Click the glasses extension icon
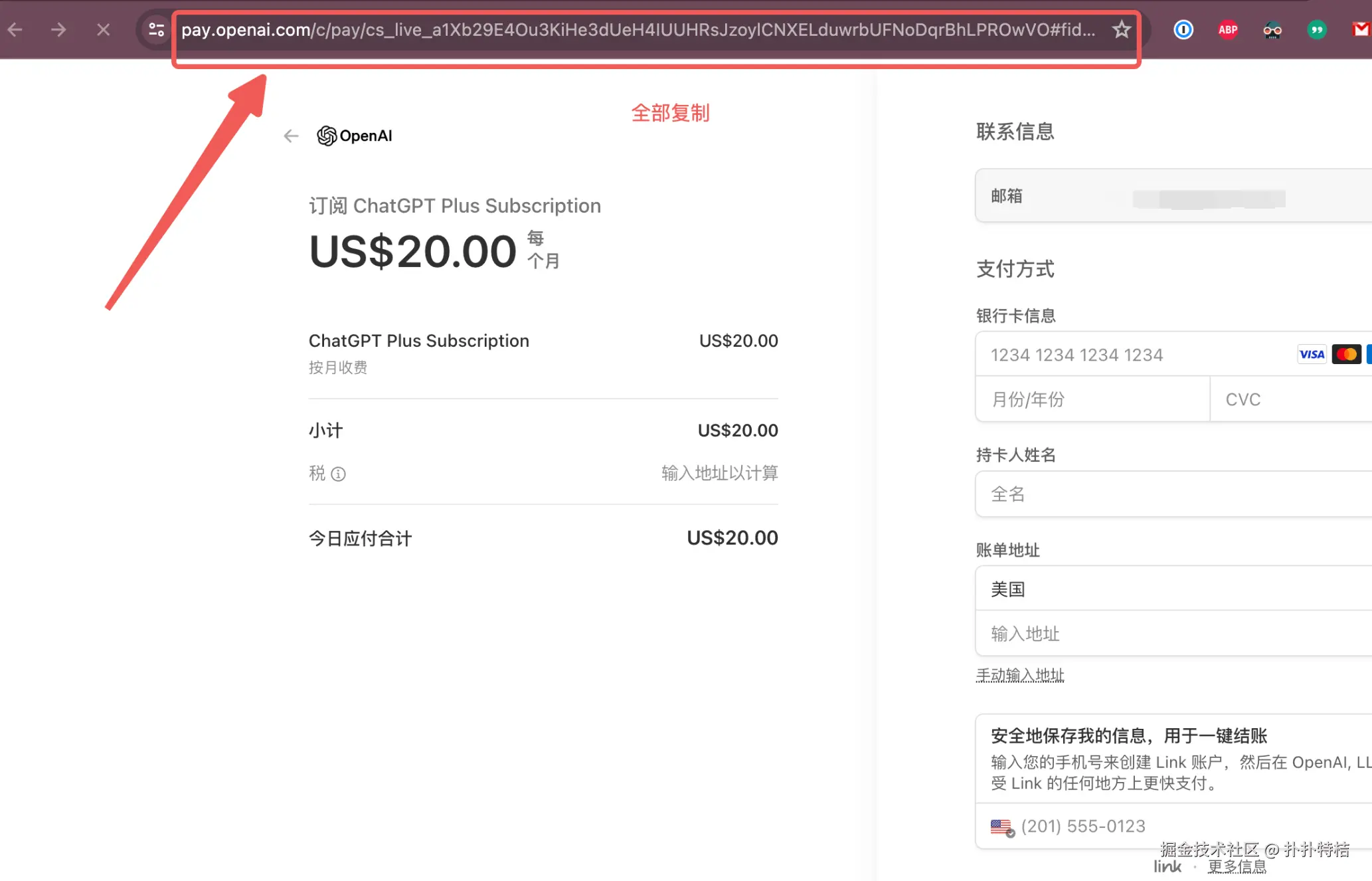1372x881 pixels. (x=1272, y=30)
